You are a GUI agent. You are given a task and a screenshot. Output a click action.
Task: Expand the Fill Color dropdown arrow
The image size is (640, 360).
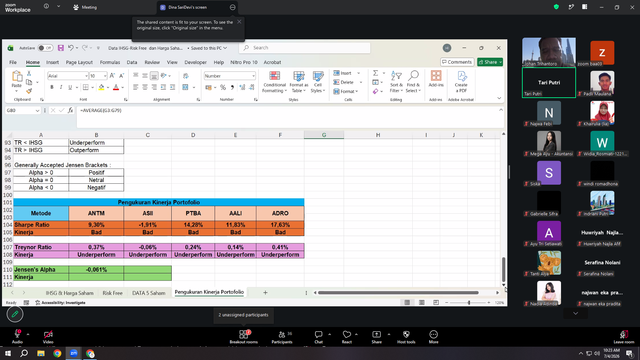coord(108,87)
